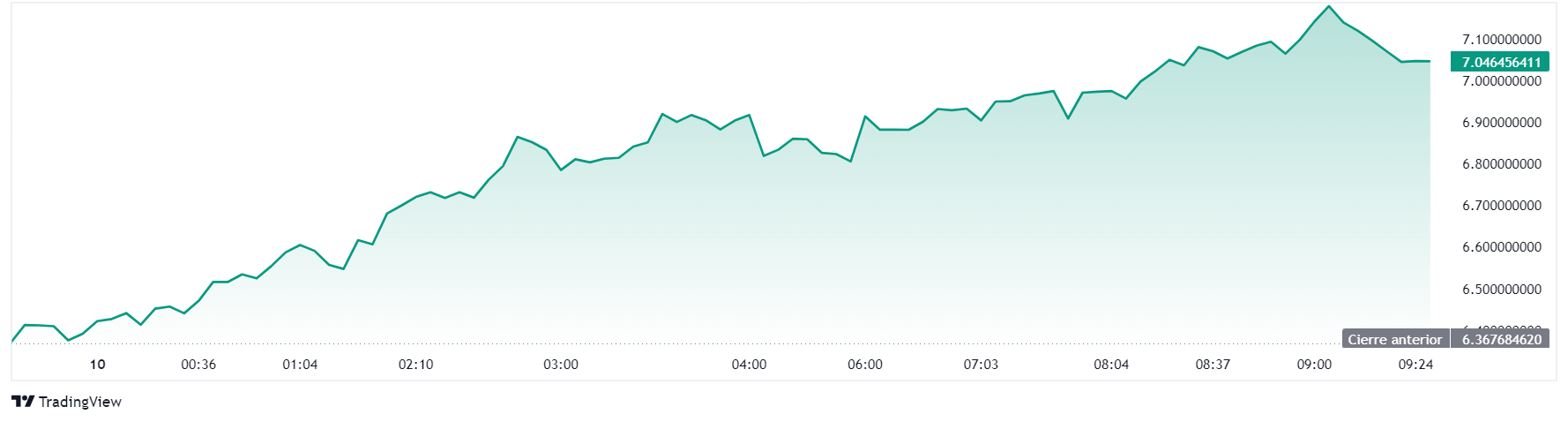This screenshot has width=1568, height=422.
Task: Click the 02:10 time axis marker
Action: point(415,365)
